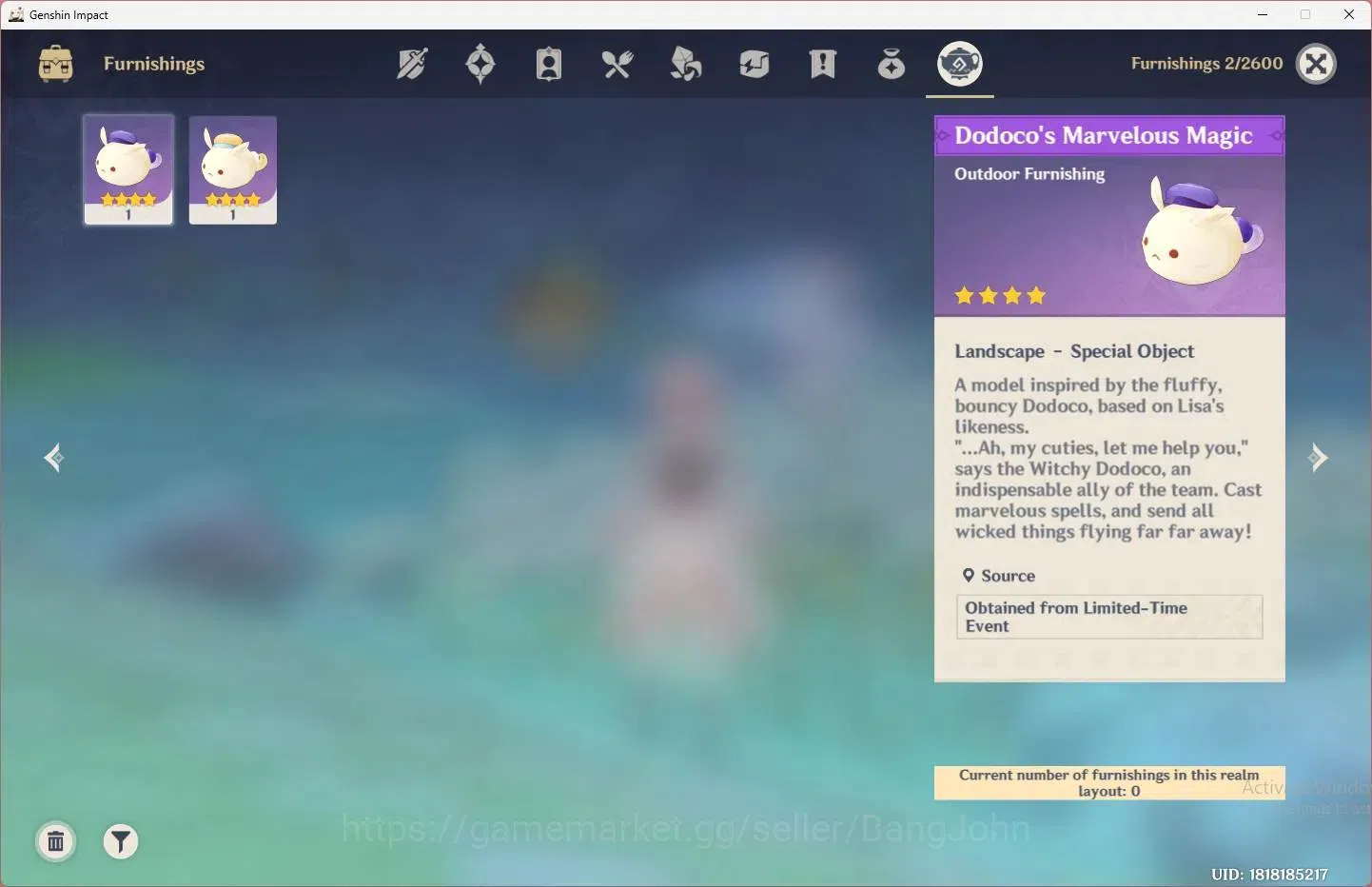Close the inventory with the X button

pyautogui.click(x=1317, y=64)
